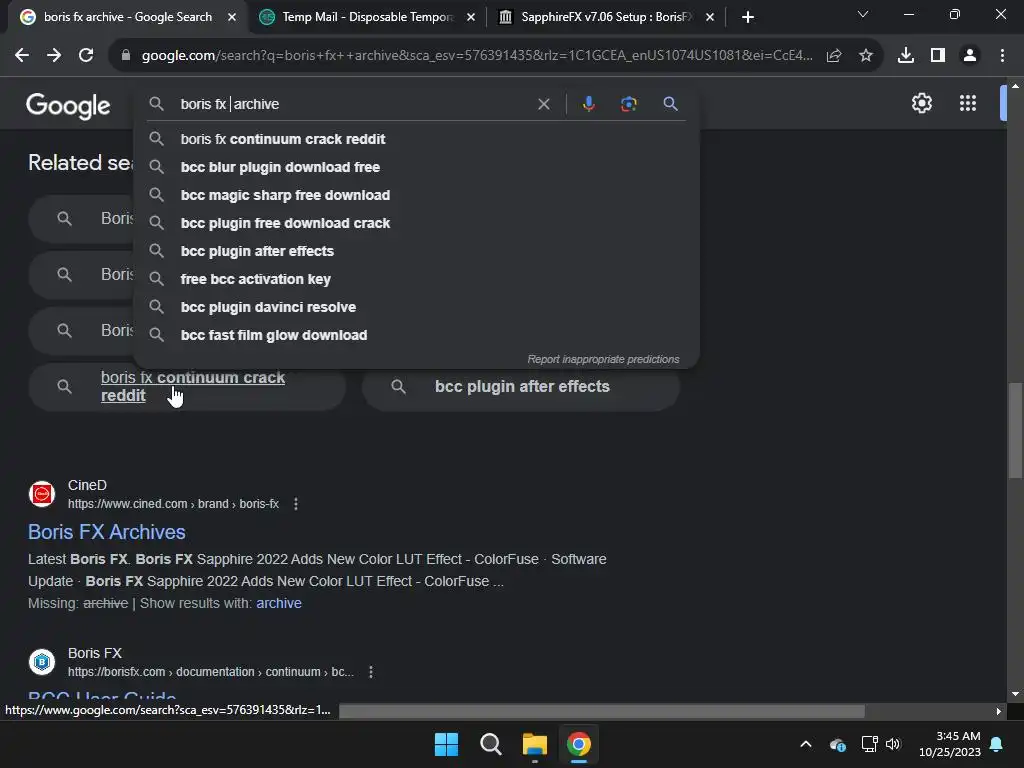Choose suggestion bcc blur plugin download free

(x=417, y=167)
